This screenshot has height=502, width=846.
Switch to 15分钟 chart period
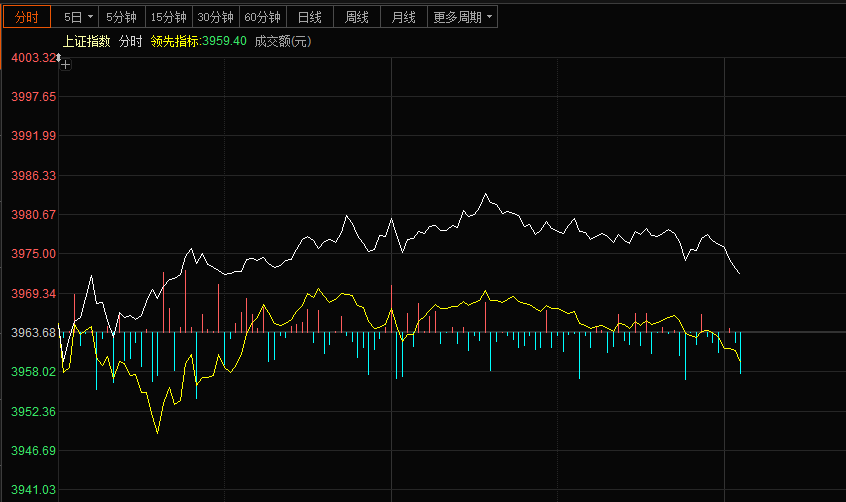(168, 17)
